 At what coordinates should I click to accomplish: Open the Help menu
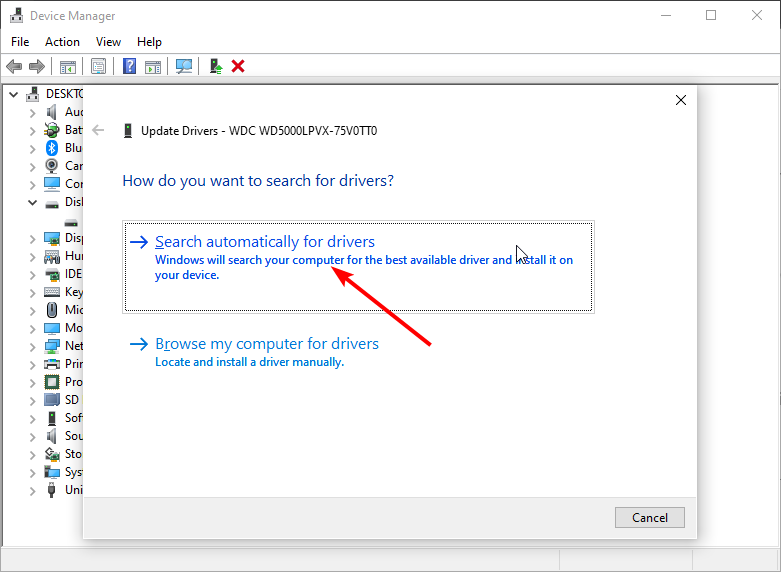pos(149,42)
